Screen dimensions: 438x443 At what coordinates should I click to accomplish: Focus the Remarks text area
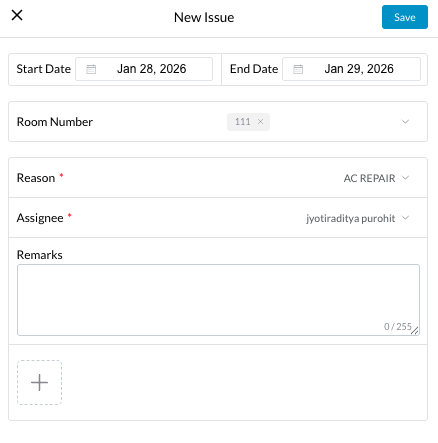218,300
